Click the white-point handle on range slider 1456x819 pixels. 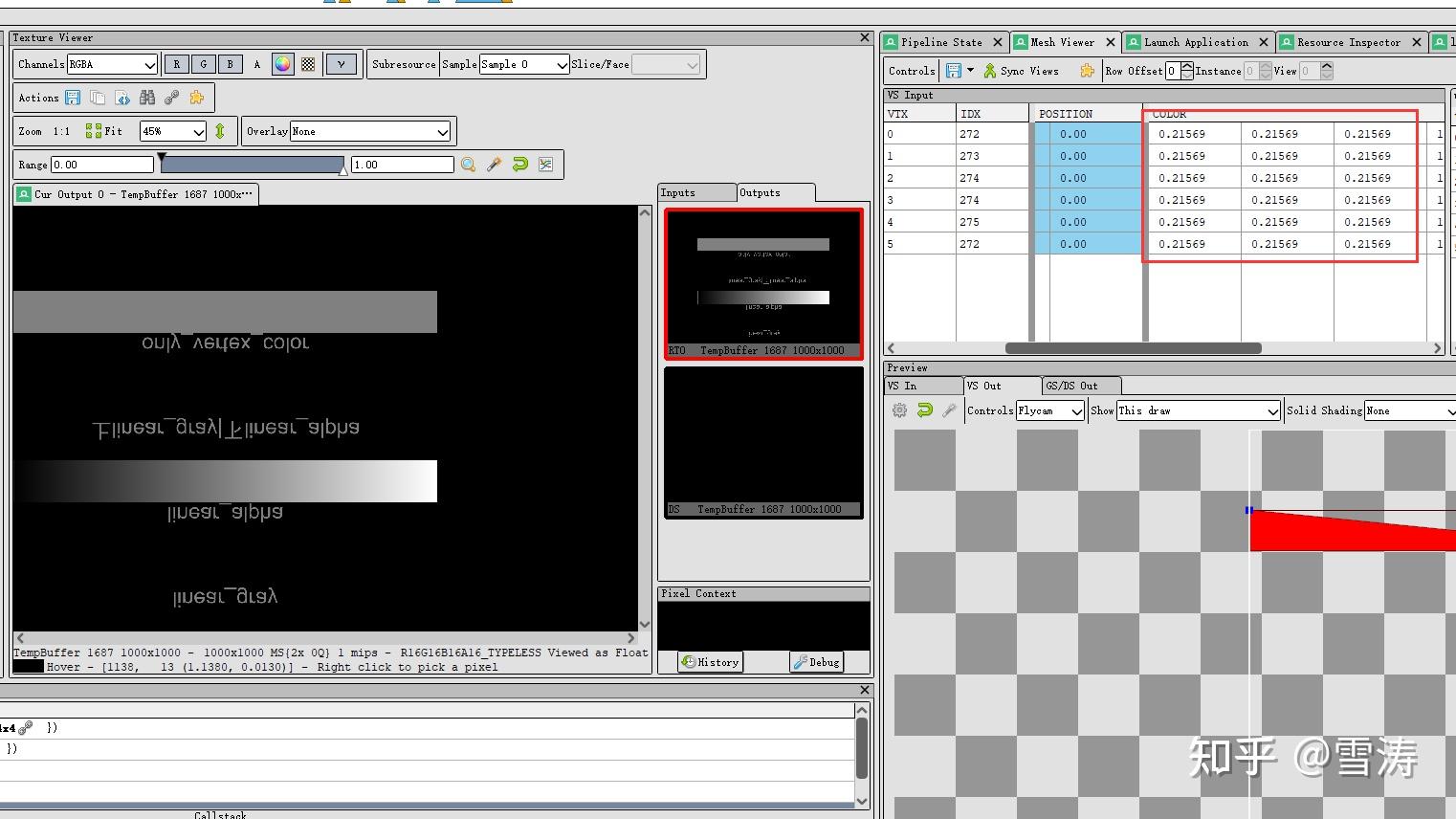(x=343, y=170)
